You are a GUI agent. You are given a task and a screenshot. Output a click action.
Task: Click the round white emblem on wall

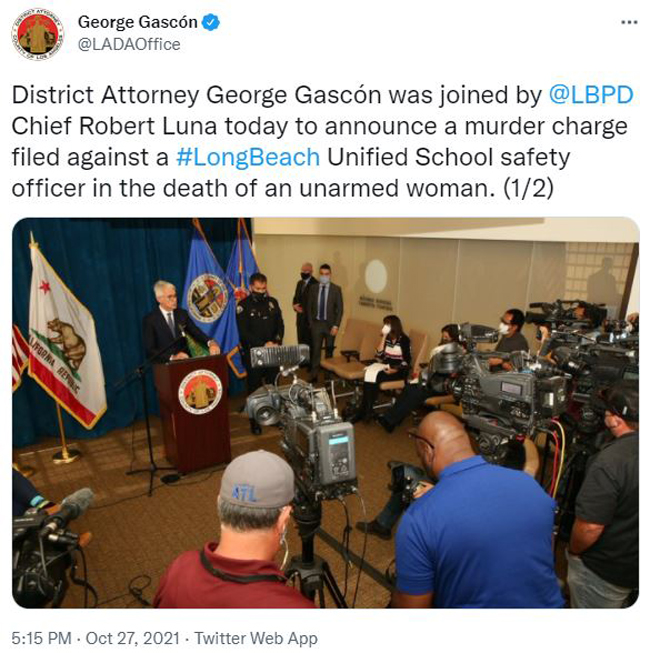376,276
